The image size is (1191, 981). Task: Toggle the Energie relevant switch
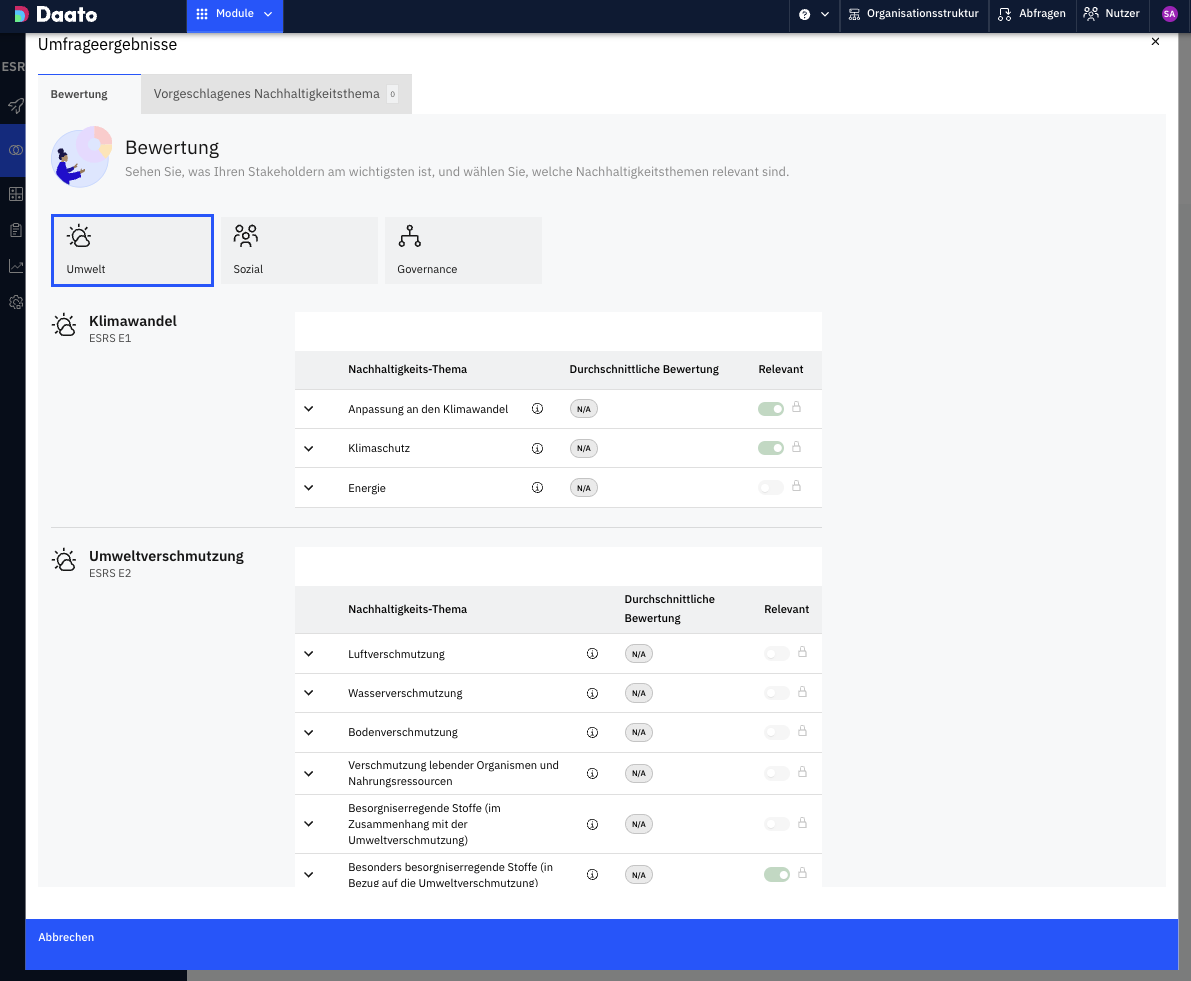770,487
